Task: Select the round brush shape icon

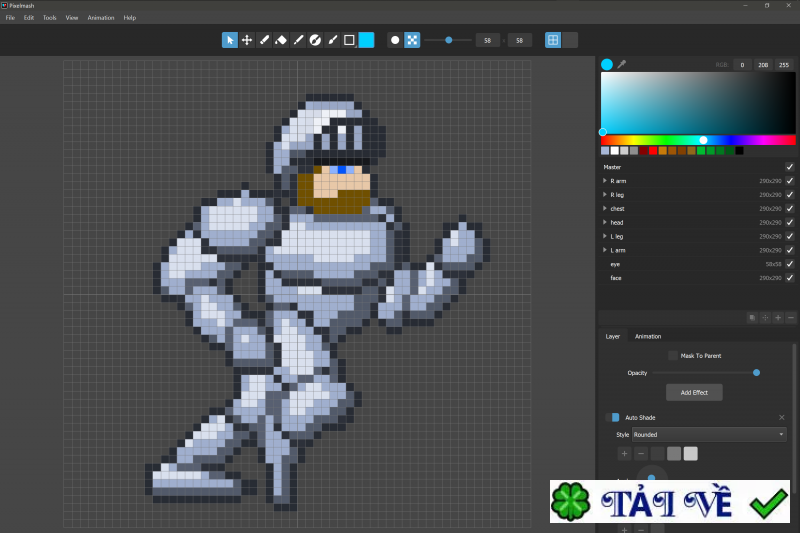Action: click(395, 40)
